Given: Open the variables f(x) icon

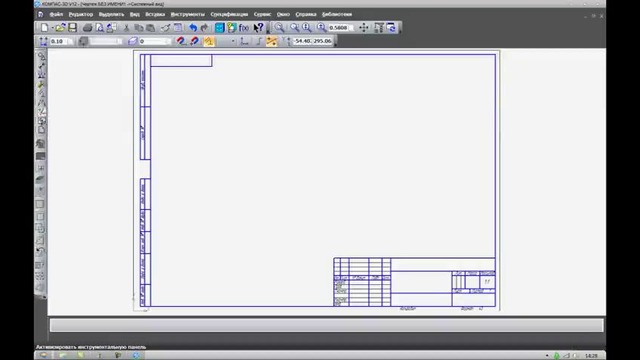Looking at the screenshot, I should pyautogui.click(x=244, y=28).
